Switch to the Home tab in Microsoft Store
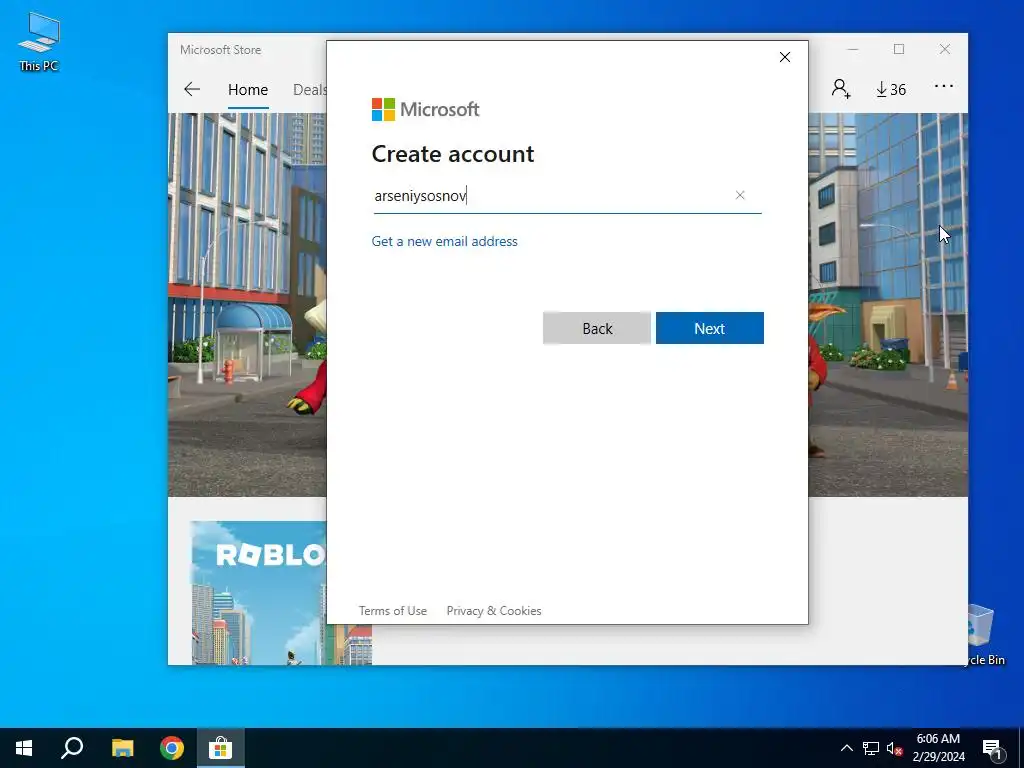Image resolution: width=1024 pixels, height=768 pixels. click(248, 89)
